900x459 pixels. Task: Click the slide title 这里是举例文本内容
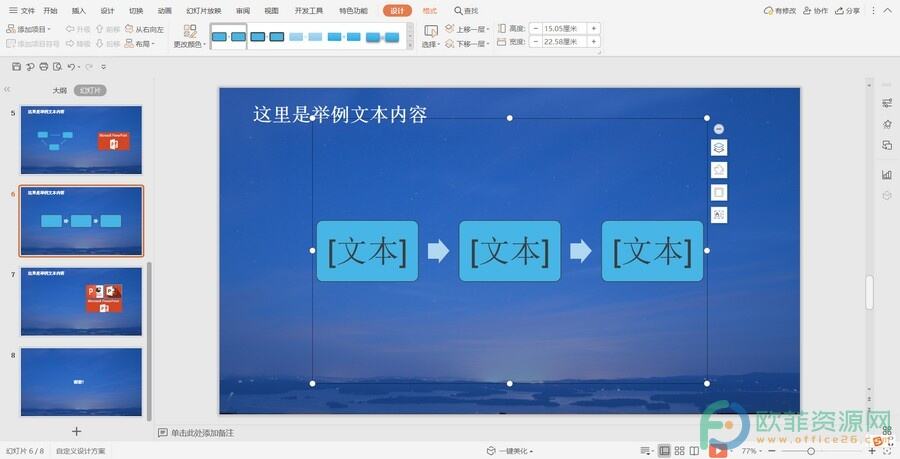coord(340,114)
